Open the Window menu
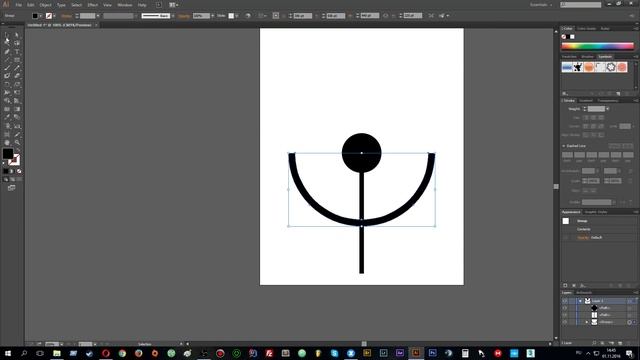Screen dimensions: 640x360 (124, 5)
